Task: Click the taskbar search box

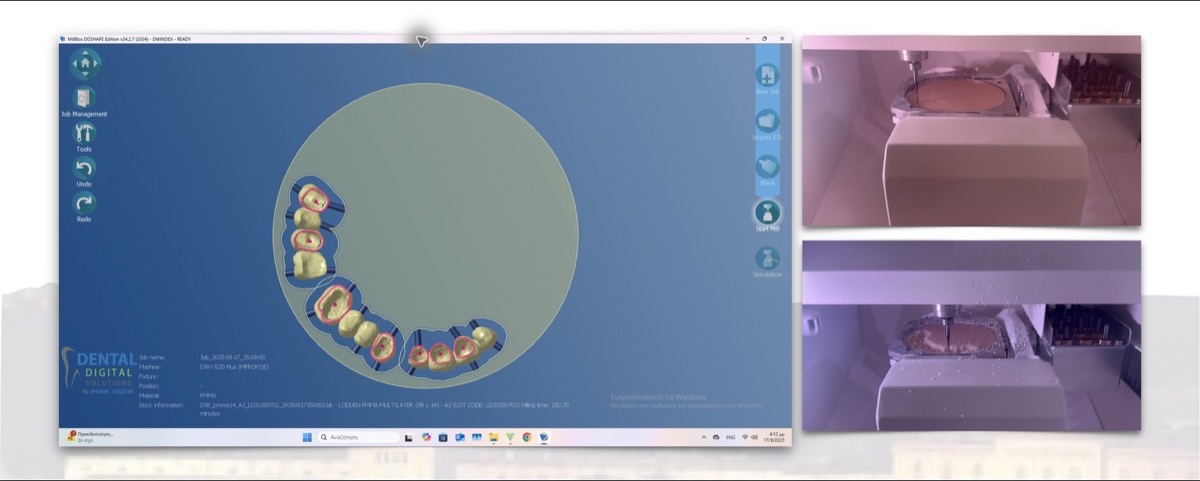Action: click(358, 437)
